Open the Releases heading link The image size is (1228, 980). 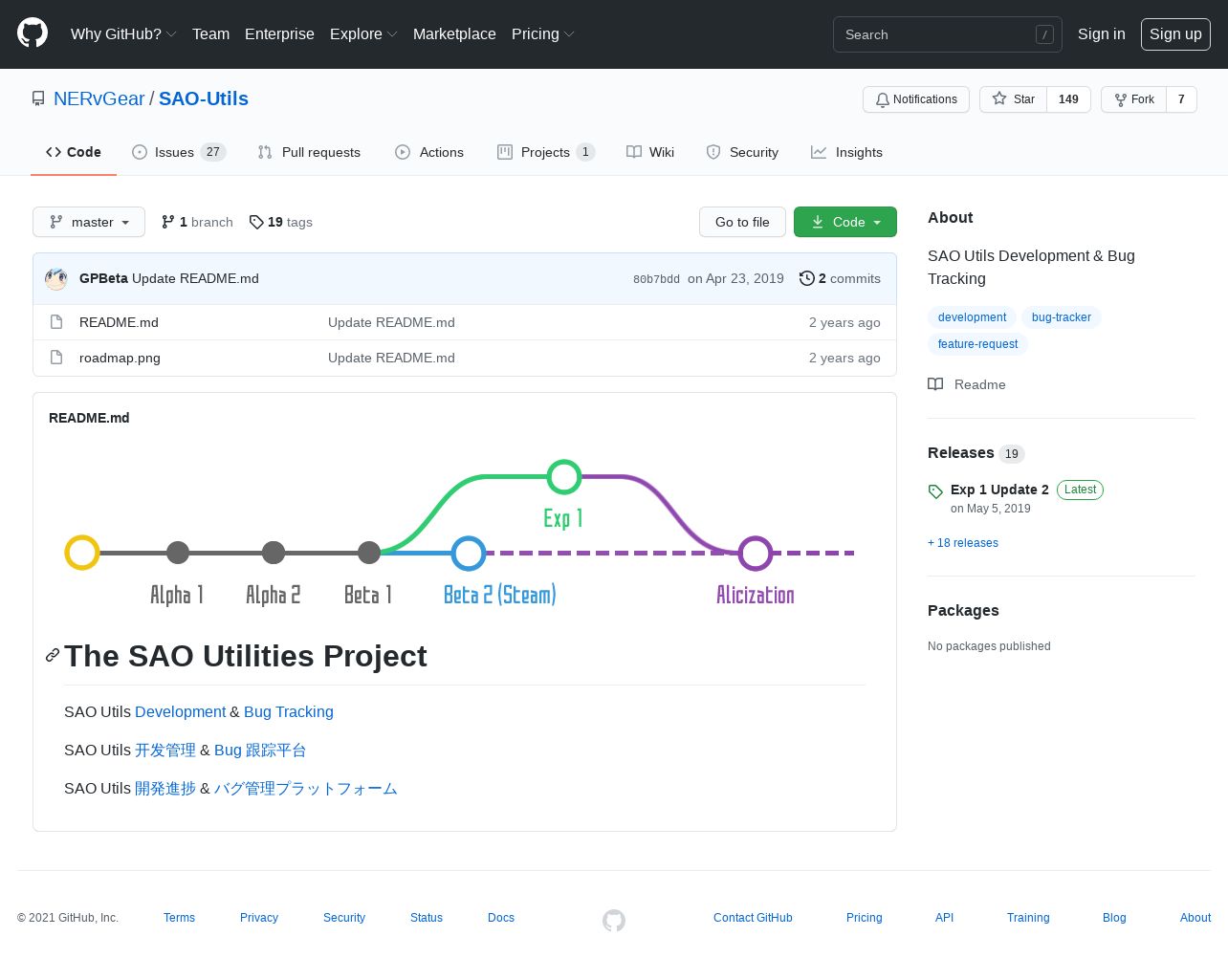point(960,453)
